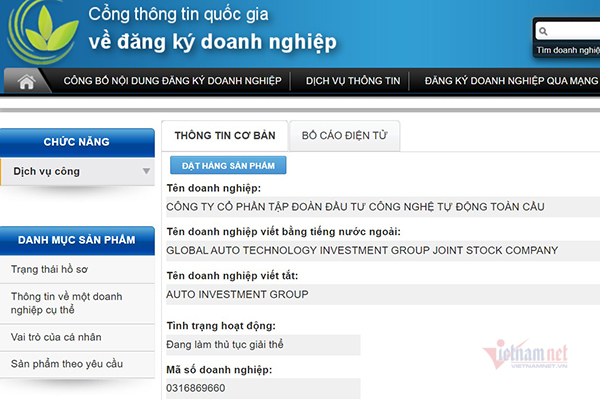600x400 pixels.
Task: Switch to the Thông tin cơ bản tab
Action: pyautogui.click(x=222, y=135)
